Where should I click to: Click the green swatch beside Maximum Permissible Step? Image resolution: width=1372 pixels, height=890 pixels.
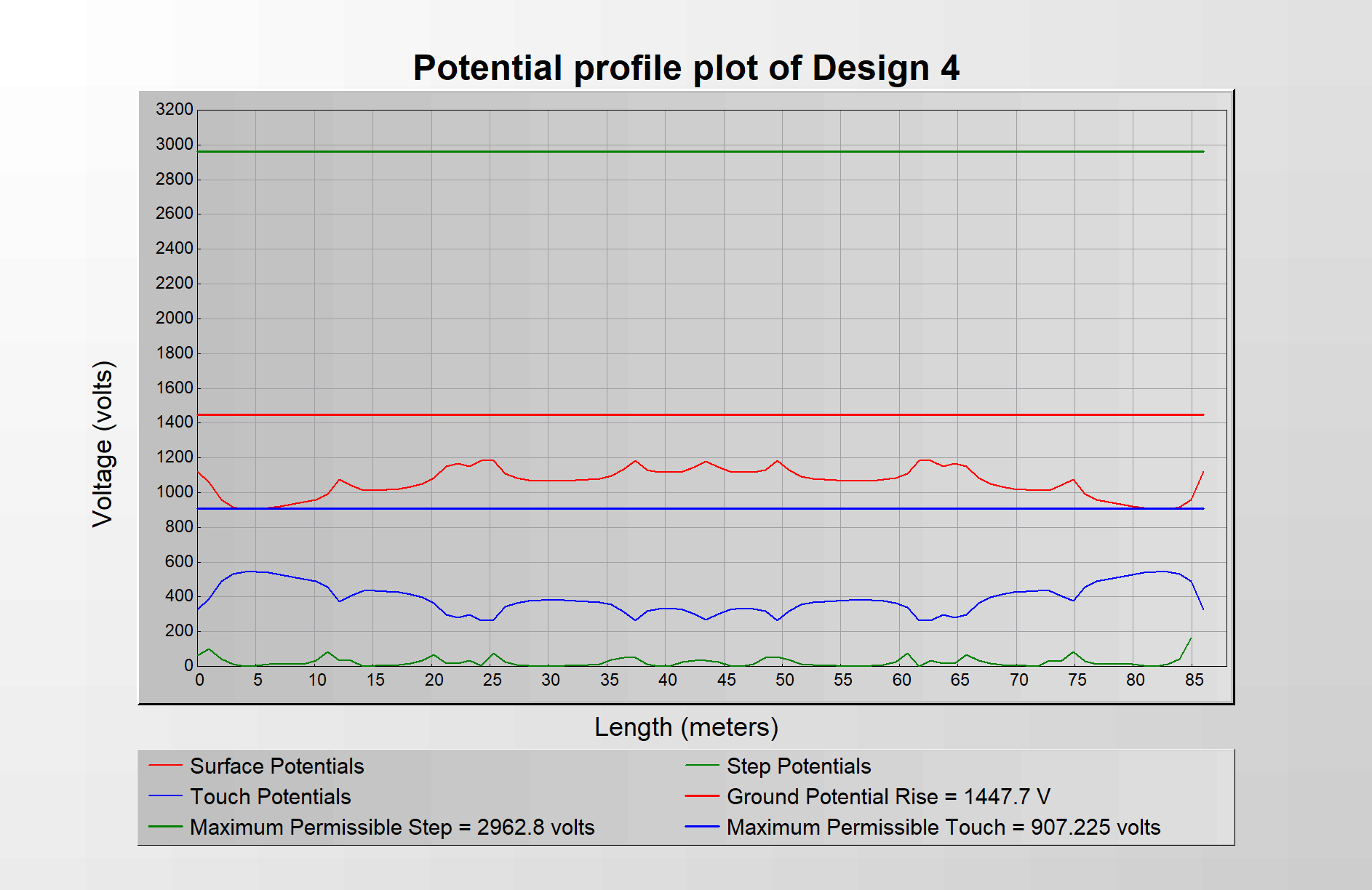[165, 827]
